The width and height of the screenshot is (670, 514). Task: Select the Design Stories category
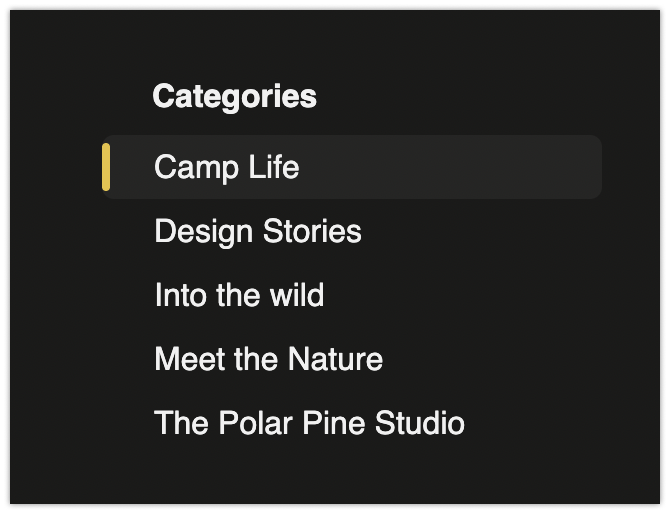click(x=257, y=231)
